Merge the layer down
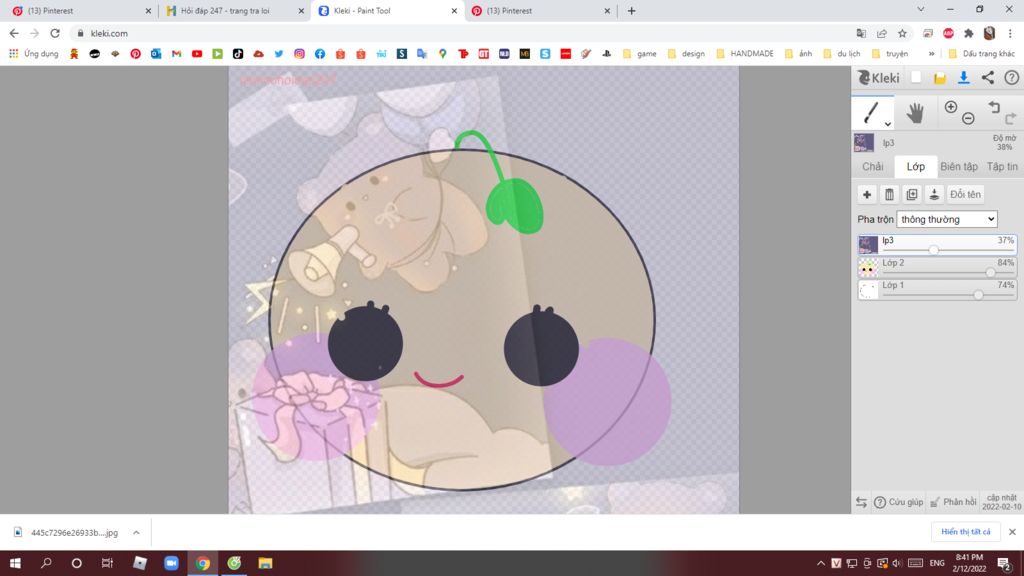 click(x=934, y=195)
